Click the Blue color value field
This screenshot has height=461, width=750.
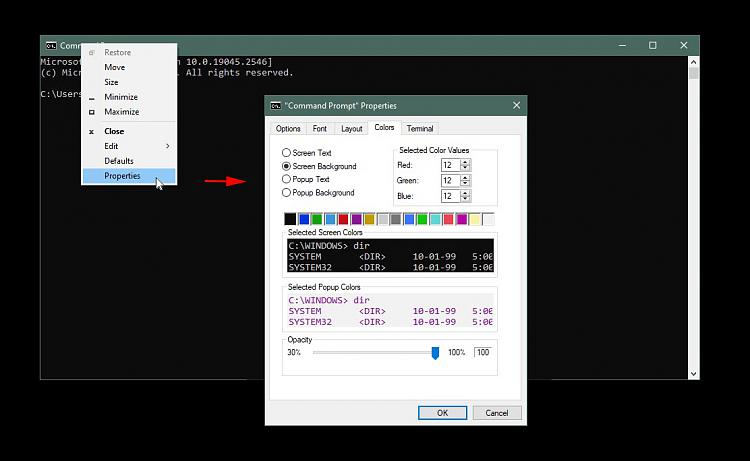450,196
